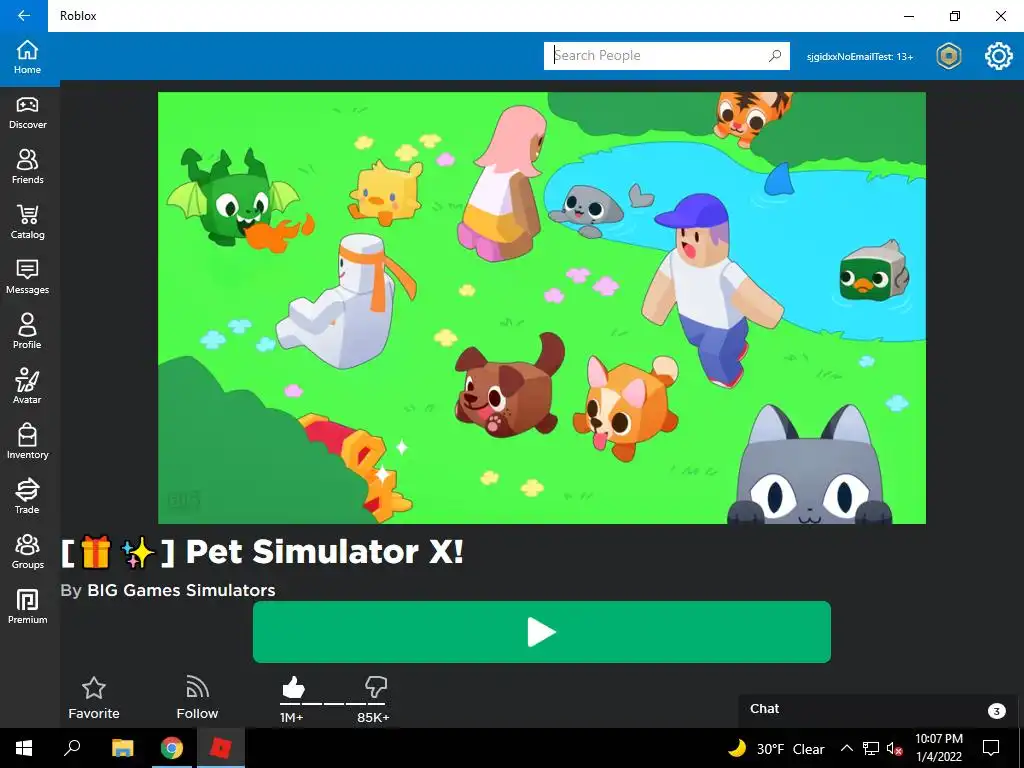Open Chrome from the taskbar
The width and height of the screenshot is (1024, 768).
[x=172, y=748]
